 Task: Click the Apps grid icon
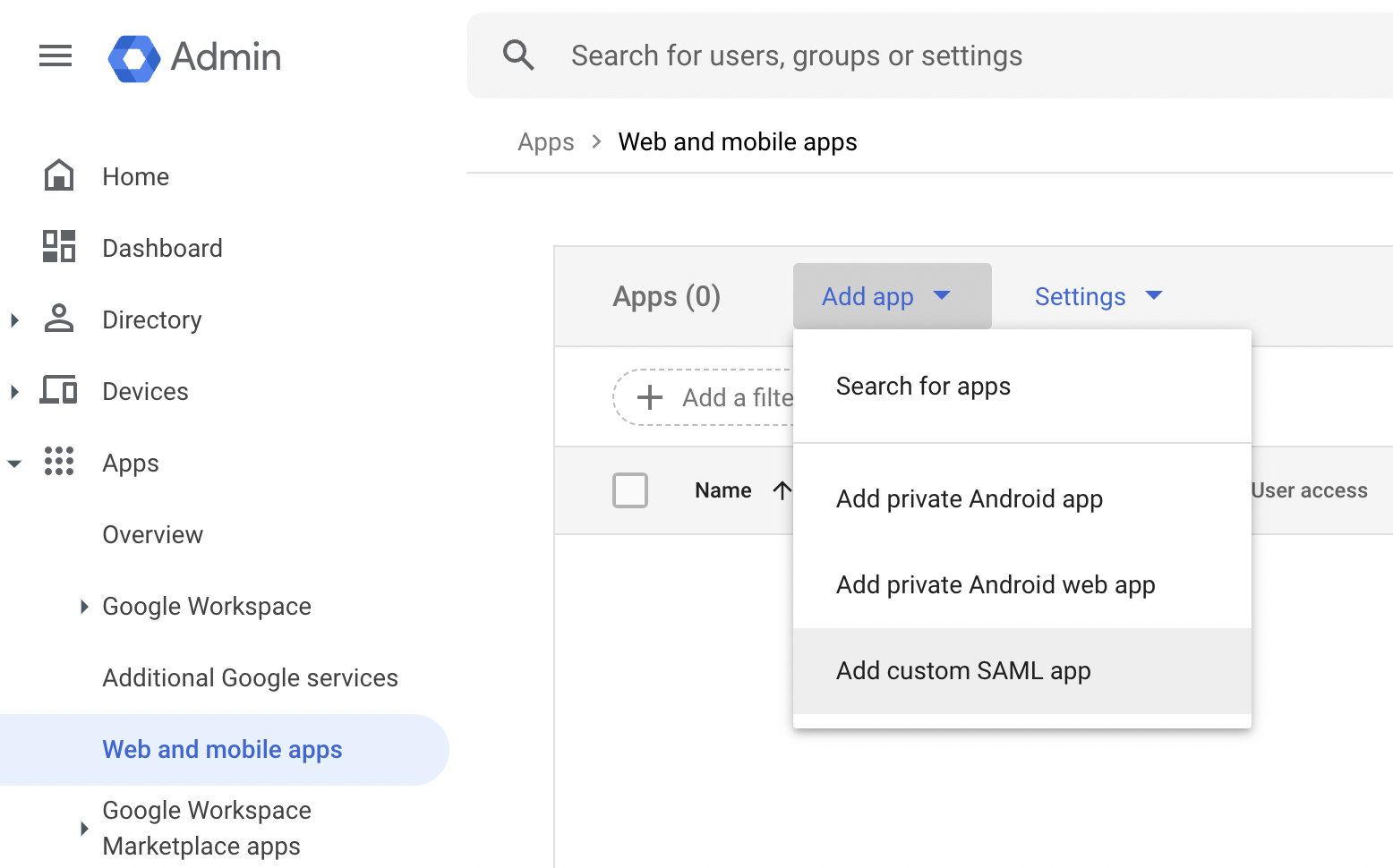[58, 462]
